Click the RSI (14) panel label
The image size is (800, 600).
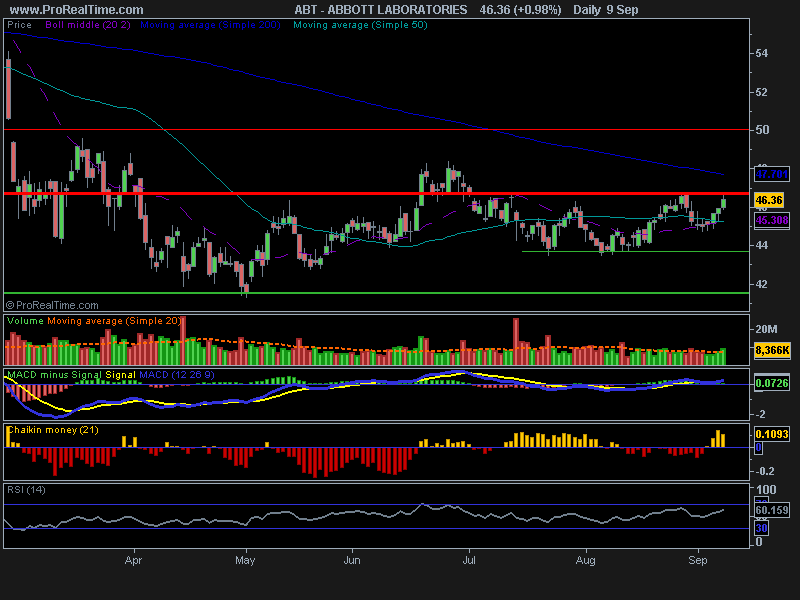[x=27, y=490]
